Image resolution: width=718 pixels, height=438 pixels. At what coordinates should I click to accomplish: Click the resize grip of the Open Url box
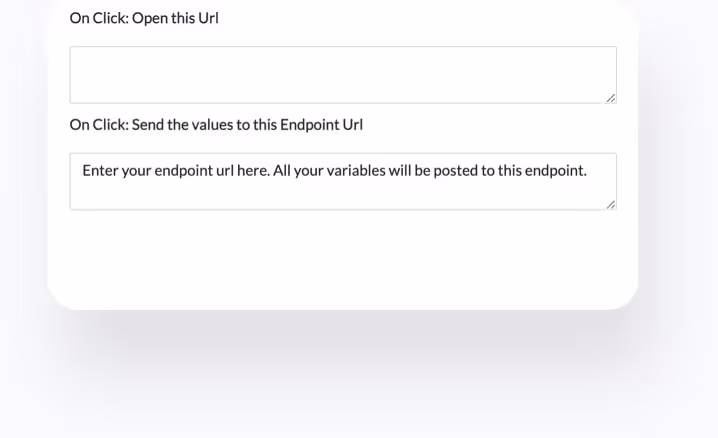click(x=611, y=98)
